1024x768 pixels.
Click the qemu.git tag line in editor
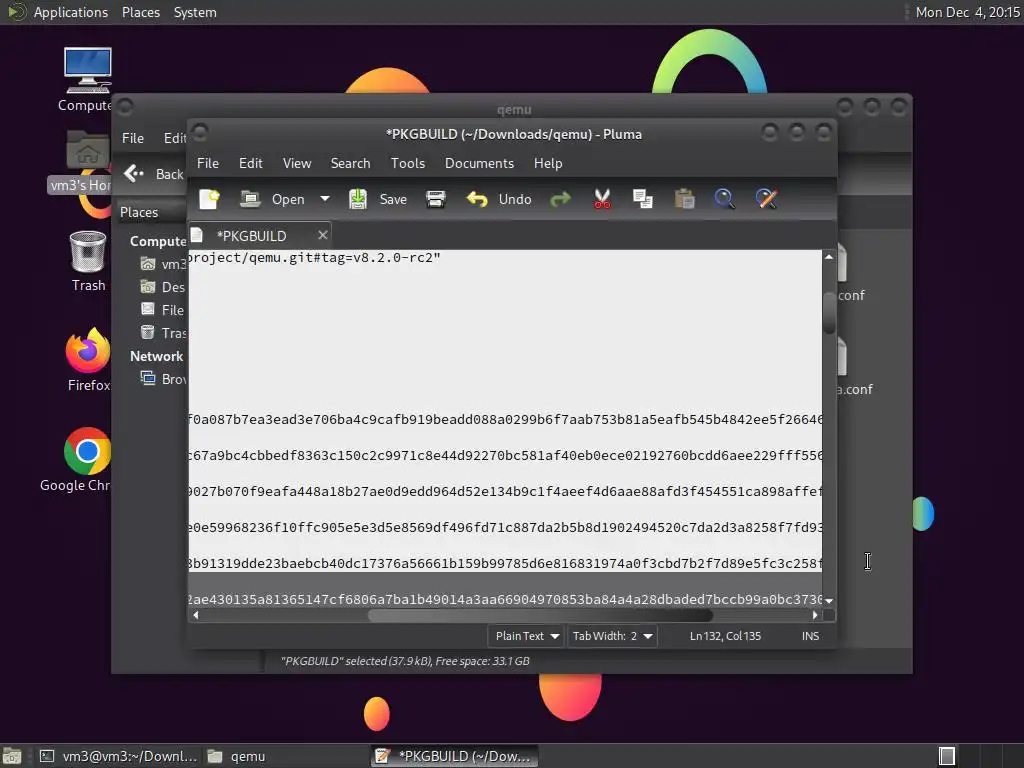[x=314, y=257]
